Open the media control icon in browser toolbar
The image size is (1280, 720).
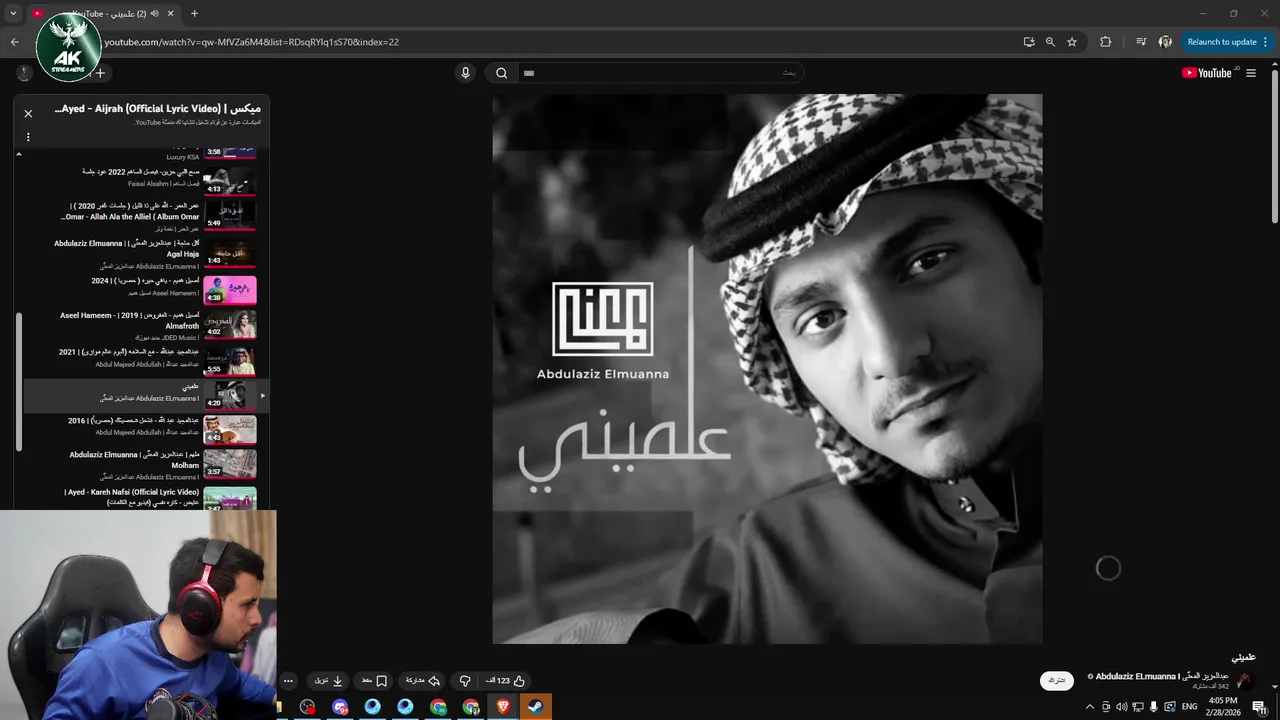click(1141, 42)
